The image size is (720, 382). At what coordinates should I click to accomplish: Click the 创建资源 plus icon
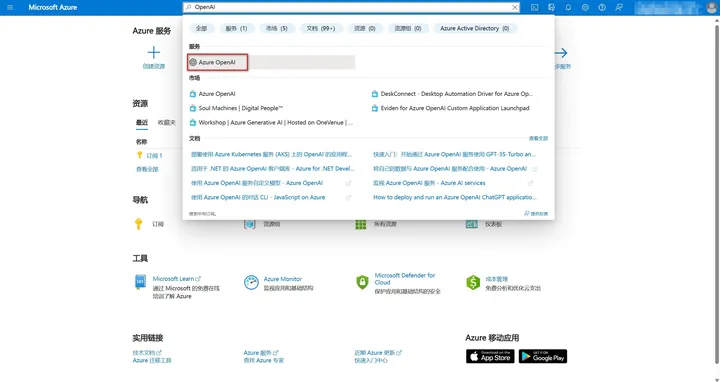tap(153, 53)
